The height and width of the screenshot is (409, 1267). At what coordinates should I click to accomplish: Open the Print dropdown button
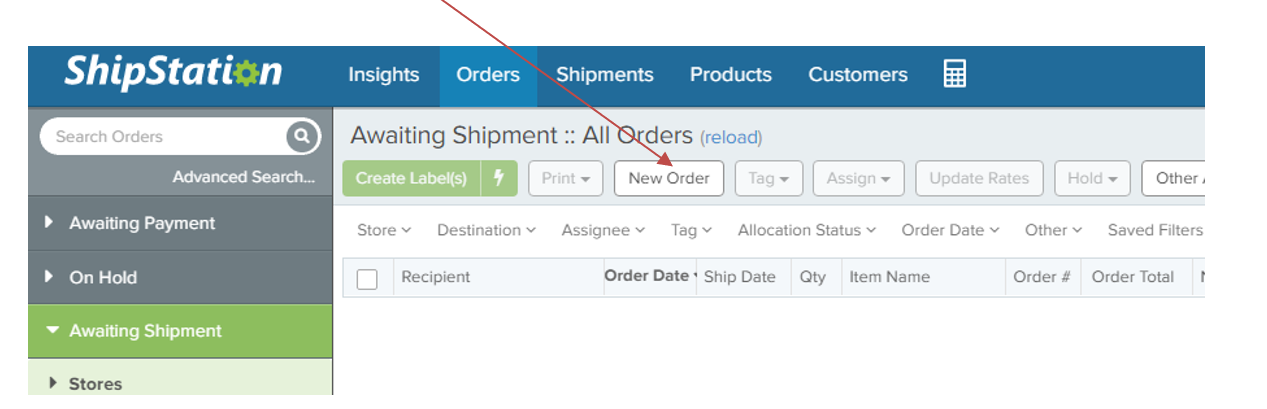(x=565, y=178)
